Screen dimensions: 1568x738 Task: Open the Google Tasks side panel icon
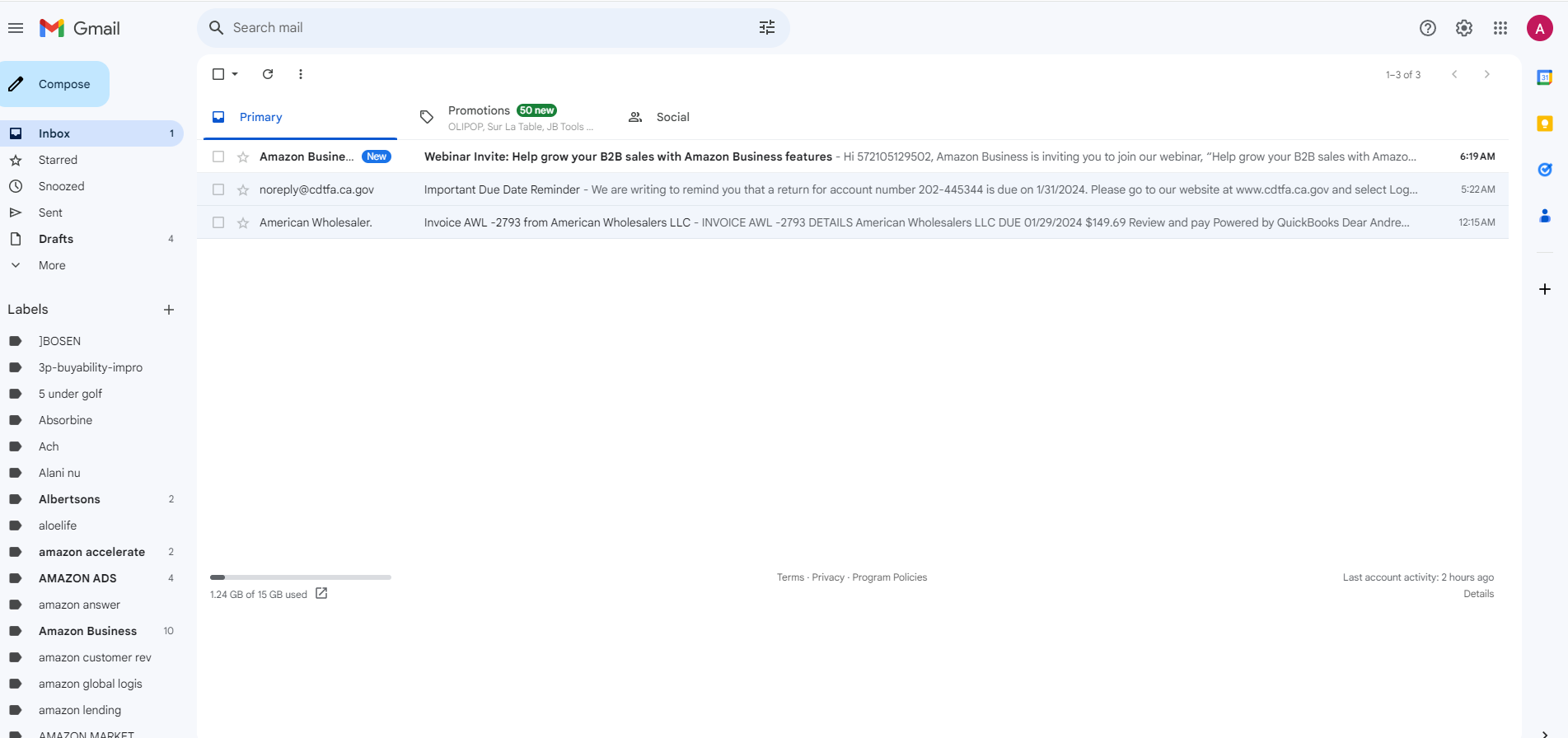click(1545, 170)
